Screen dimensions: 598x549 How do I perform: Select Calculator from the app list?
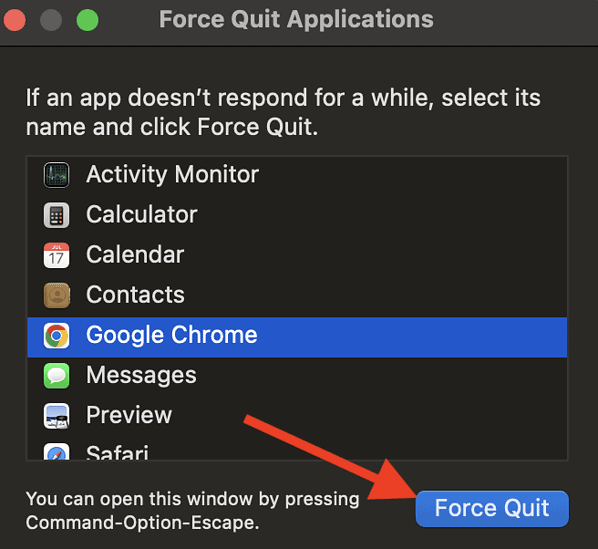pos(297,215)
